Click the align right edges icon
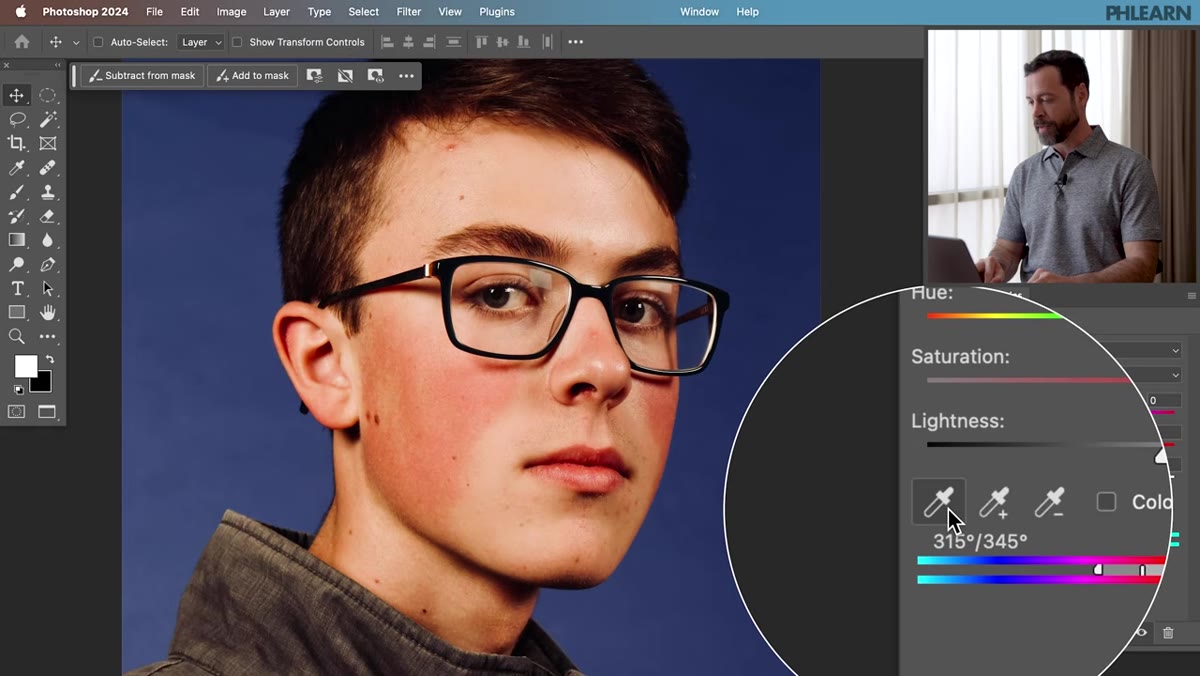This screenshot has width=1200, height=676. 429,42
